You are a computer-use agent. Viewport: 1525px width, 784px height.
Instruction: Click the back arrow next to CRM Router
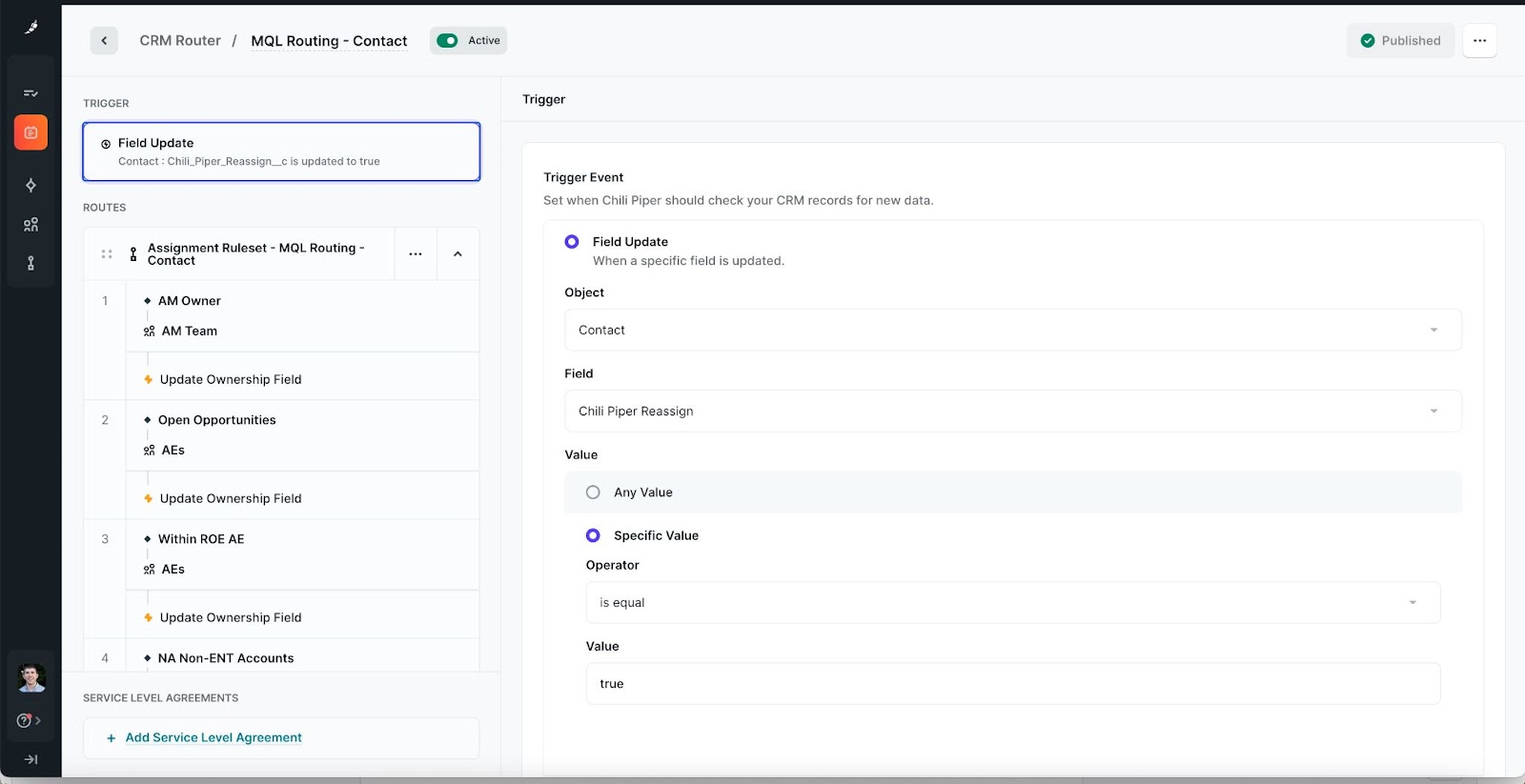(104, 41)
